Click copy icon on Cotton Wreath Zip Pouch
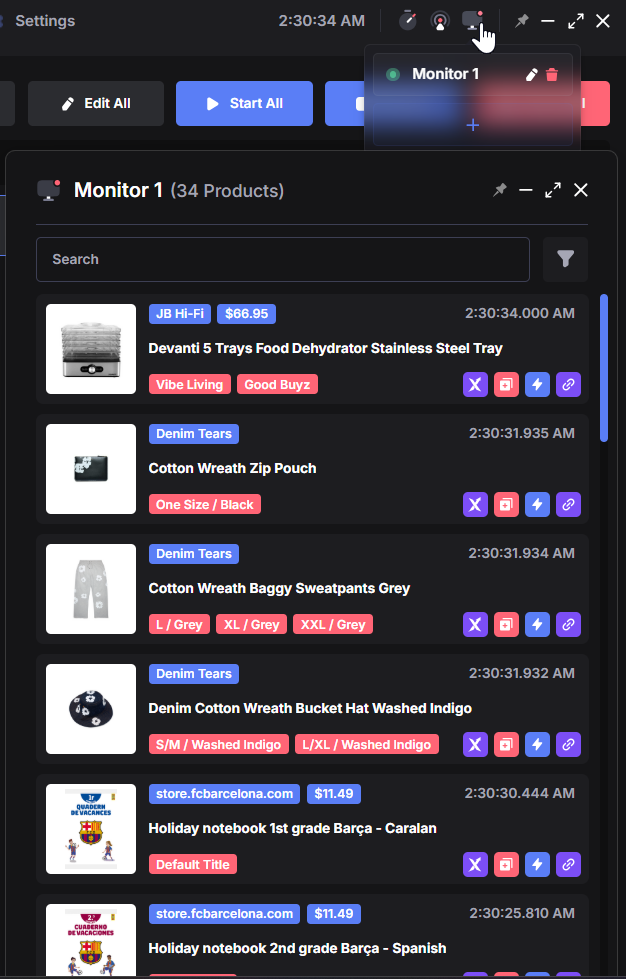Screen dimensions: 626x979 (506, 504)
